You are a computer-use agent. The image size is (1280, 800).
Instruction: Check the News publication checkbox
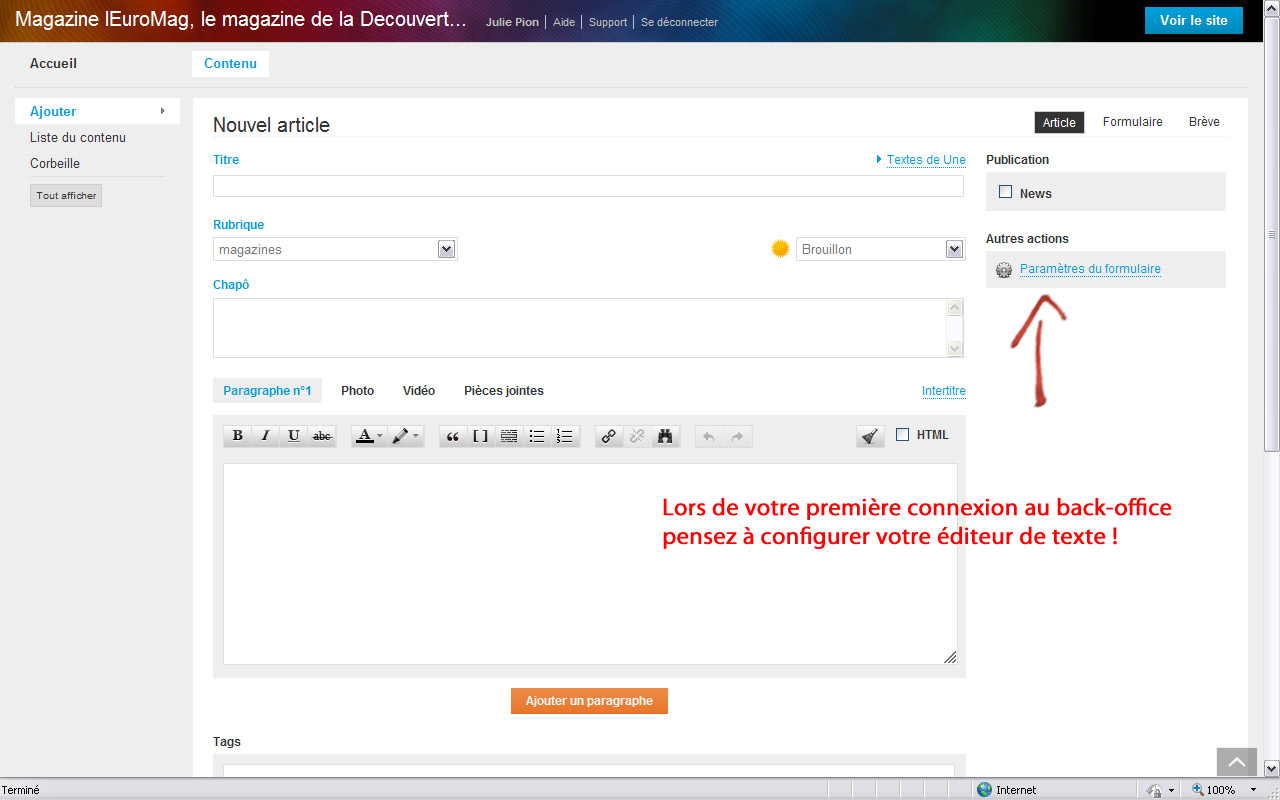coord(1006,192)
